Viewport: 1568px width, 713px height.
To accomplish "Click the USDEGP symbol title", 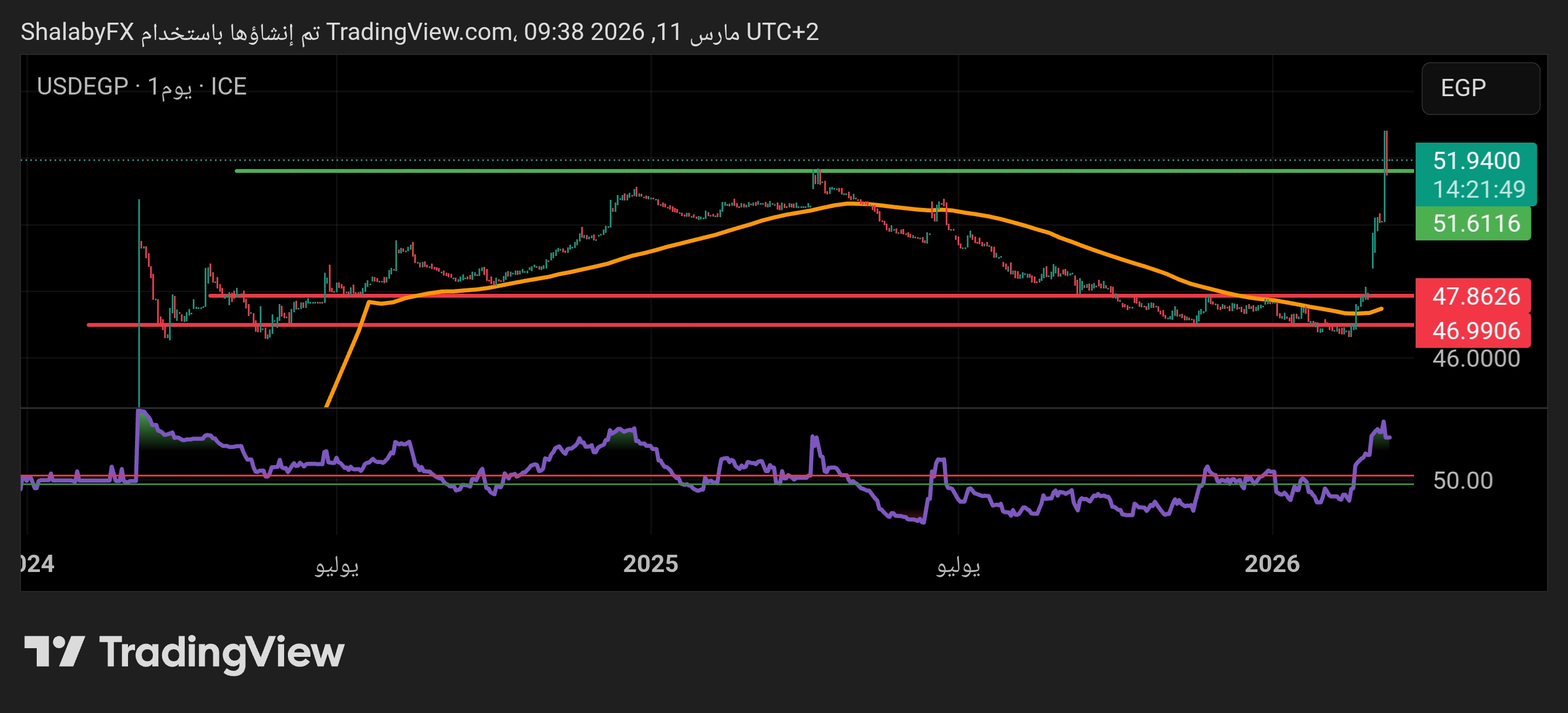I will tap(82, 86).
